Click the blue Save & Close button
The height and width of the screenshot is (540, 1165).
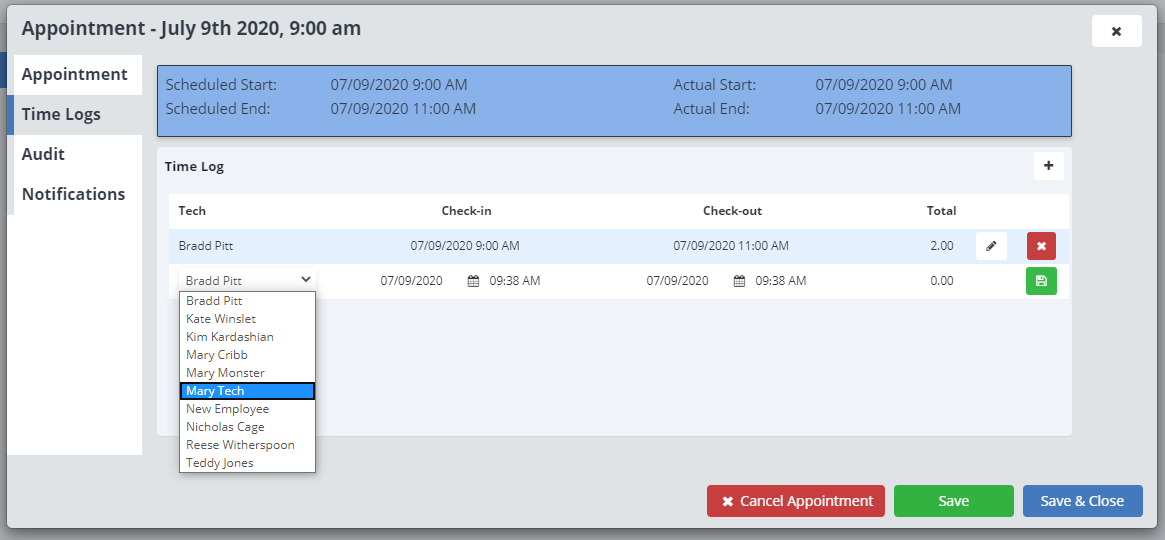point(1082,501)
